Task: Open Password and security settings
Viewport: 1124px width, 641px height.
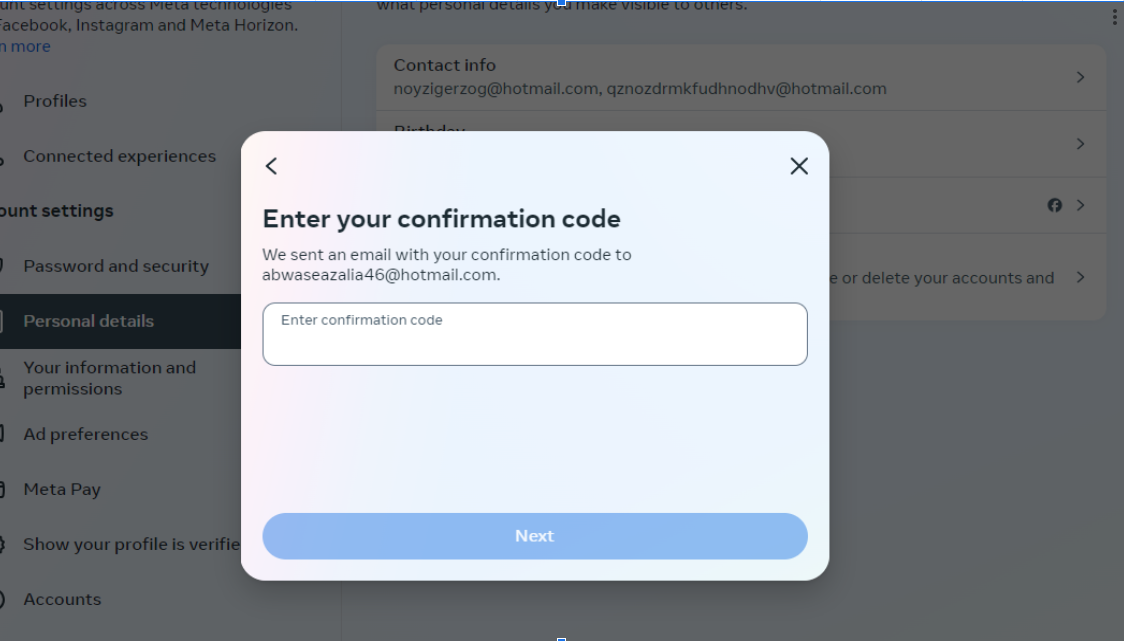Action: tap(116, 266)
